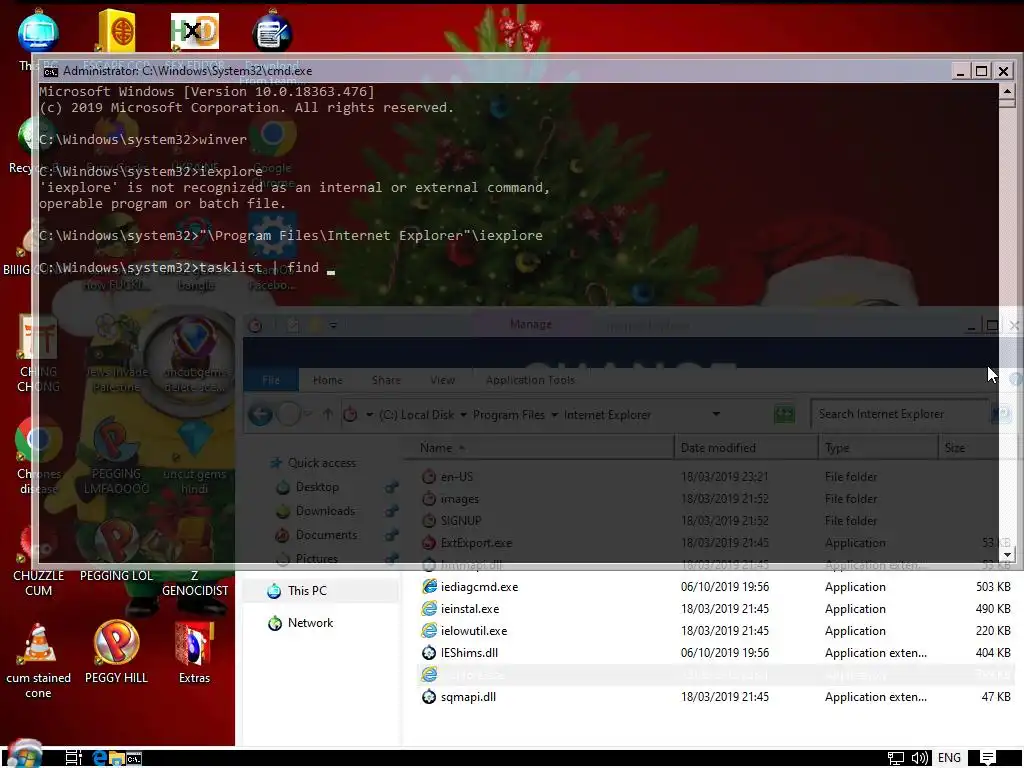This screenshot has height=768, width=1024.
Task: Open the Action Center notification icon
Action: pos(988,758)
